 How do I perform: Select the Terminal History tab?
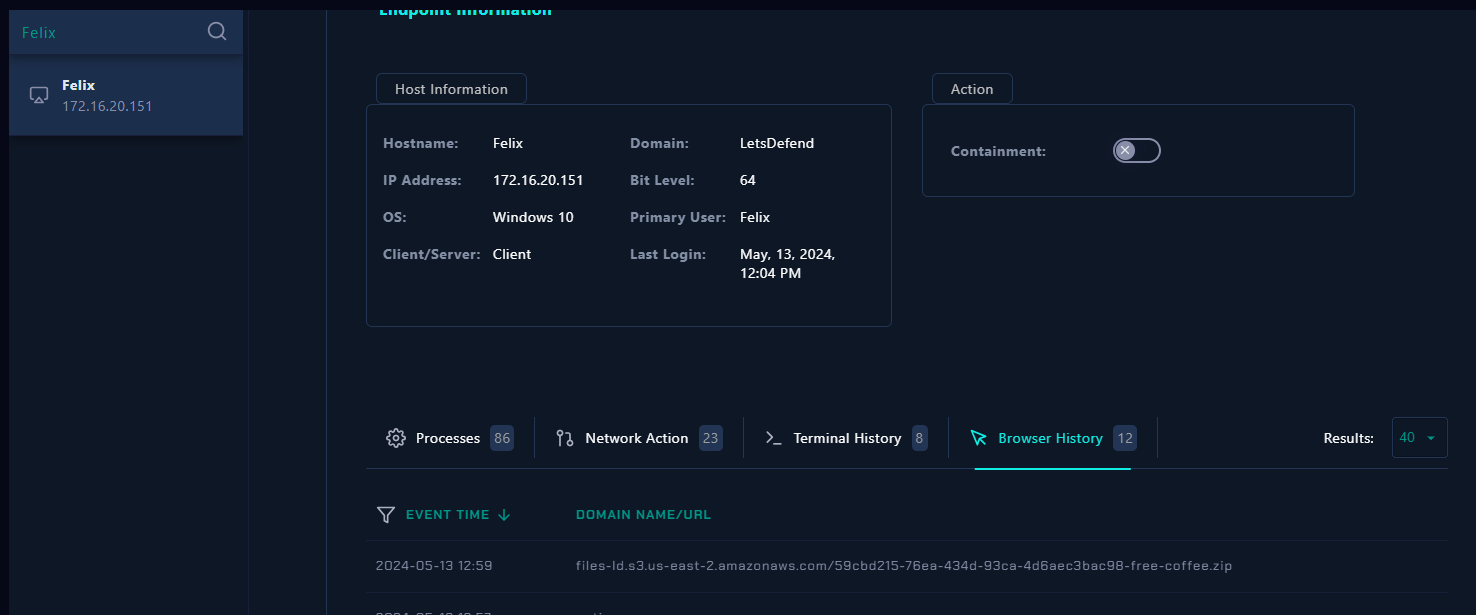click(847, 438)
